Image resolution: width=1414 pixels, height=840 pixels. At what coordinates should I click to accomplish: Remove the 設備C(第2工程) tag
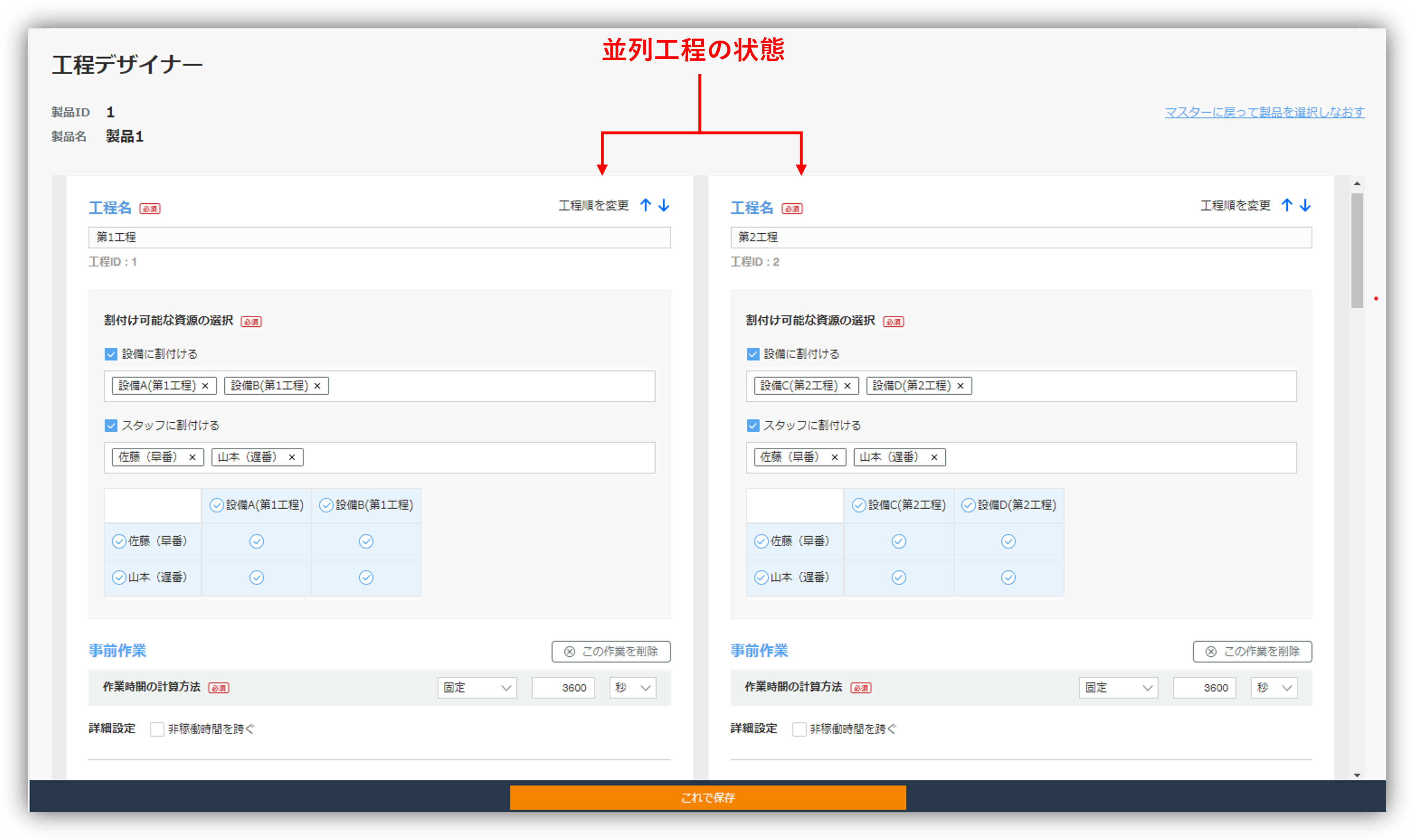pos(847,386)
